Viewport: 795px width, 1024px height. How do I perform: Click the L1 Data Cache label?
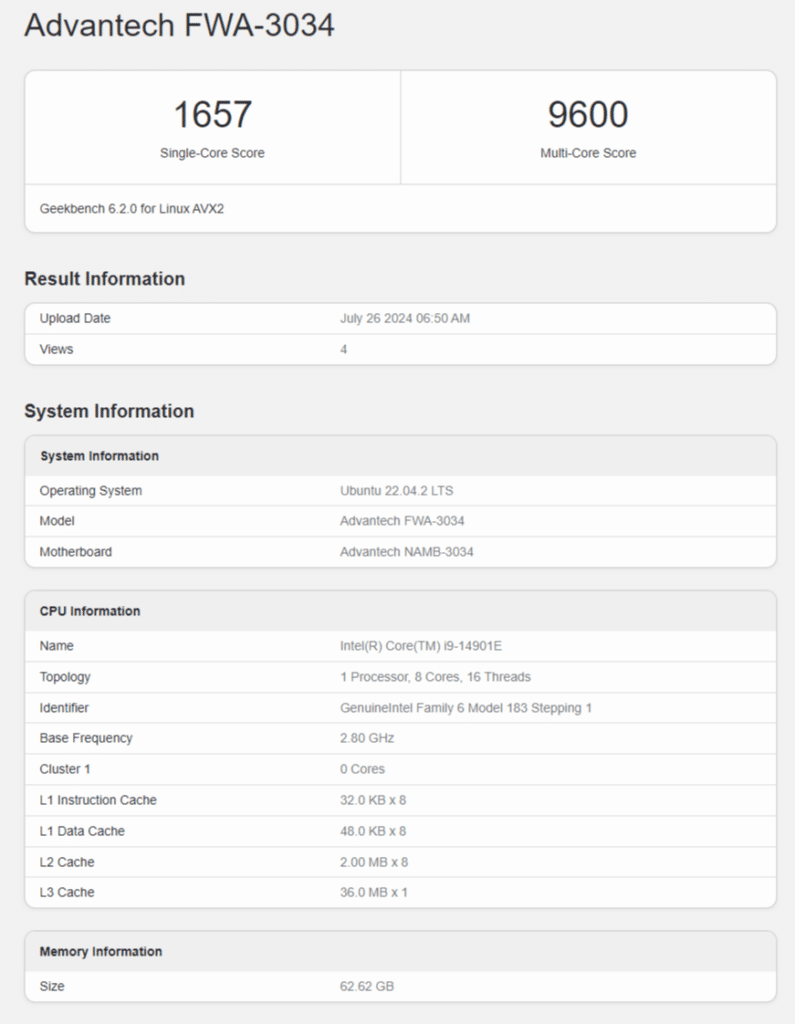[82, 831]
